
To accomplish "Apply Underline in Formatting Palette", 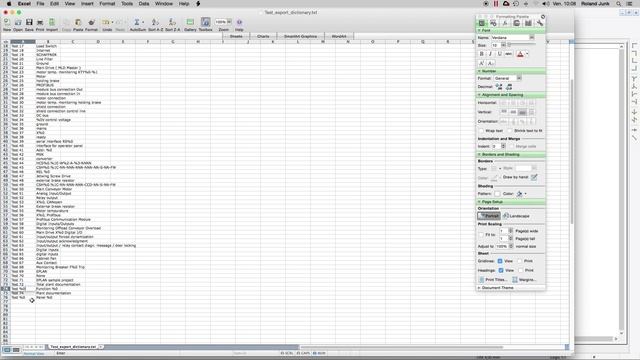I will click(x=499, y=54).
